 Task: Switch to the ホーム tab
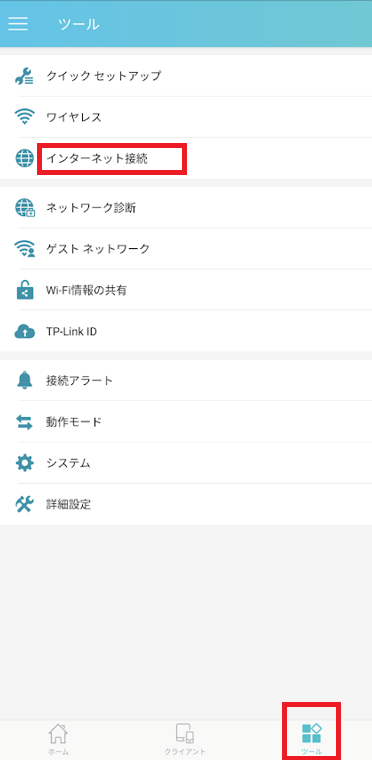coord(58,740)
